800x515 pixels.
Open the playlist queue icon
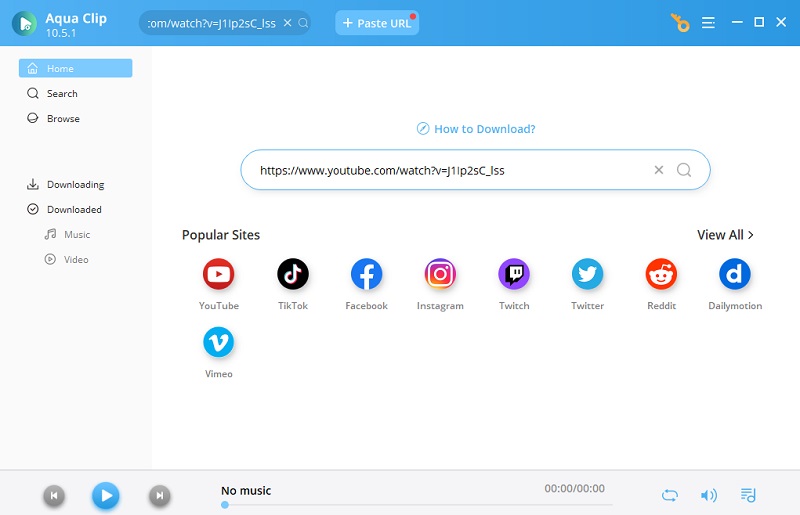coord(748,495)
